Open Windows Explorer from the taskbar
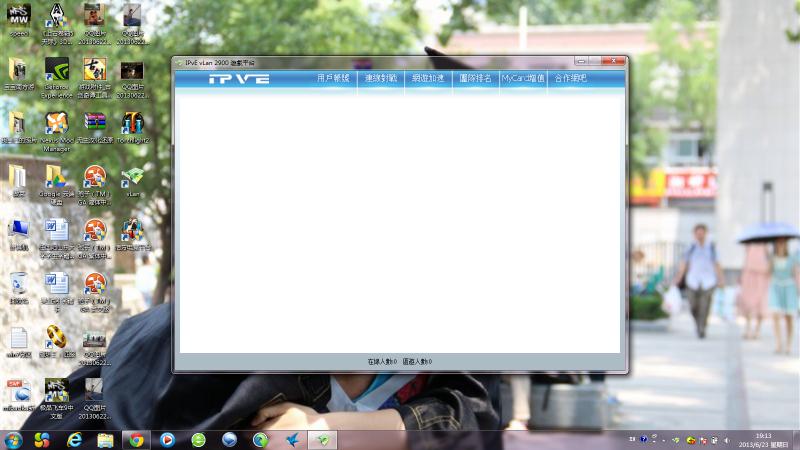The image size is (800, 450). pos(106,440)
